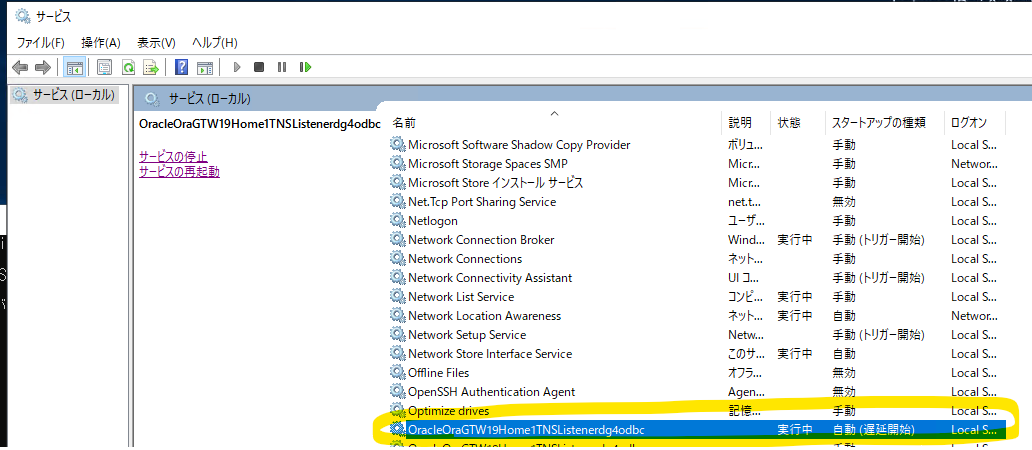Viewport: 1032px width, 450px height.
Task: Select the Optimize drives service
Action: point(449,411)
